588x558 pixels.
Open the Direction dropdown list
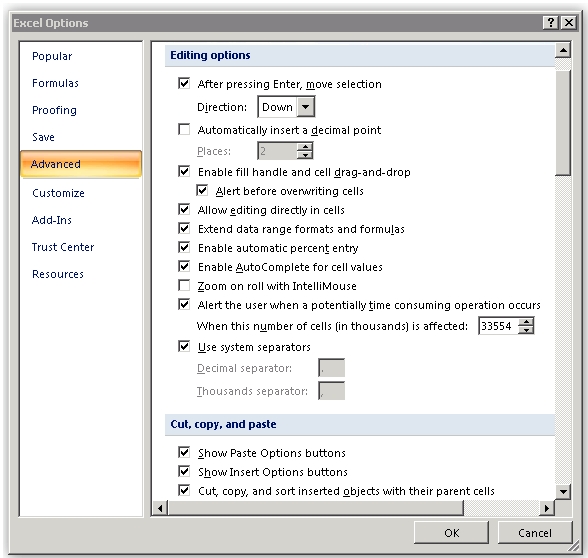click(x=306, y=107)
